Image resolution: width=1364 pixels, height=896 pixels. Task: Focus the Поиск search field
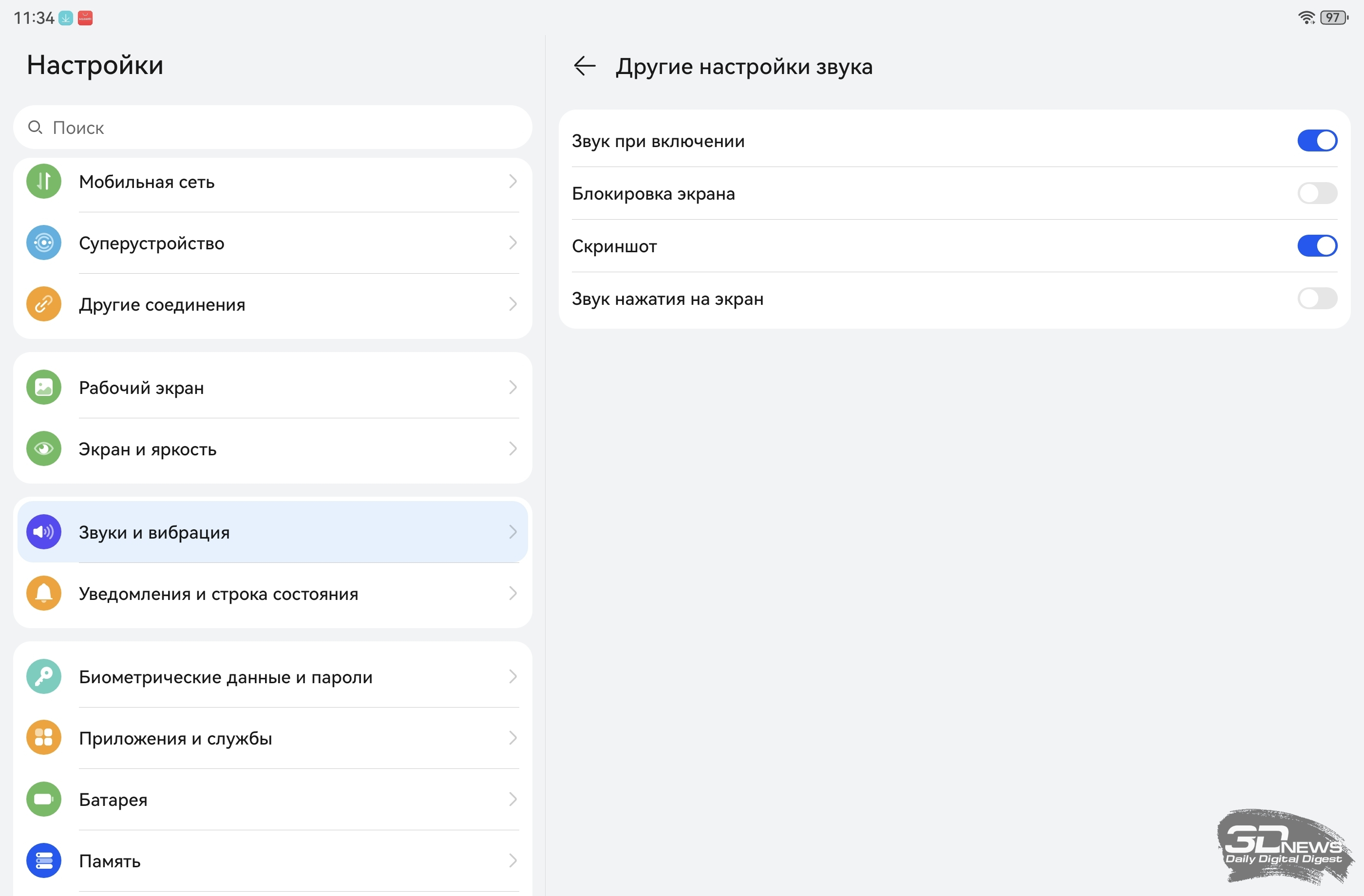coord(272,127)
